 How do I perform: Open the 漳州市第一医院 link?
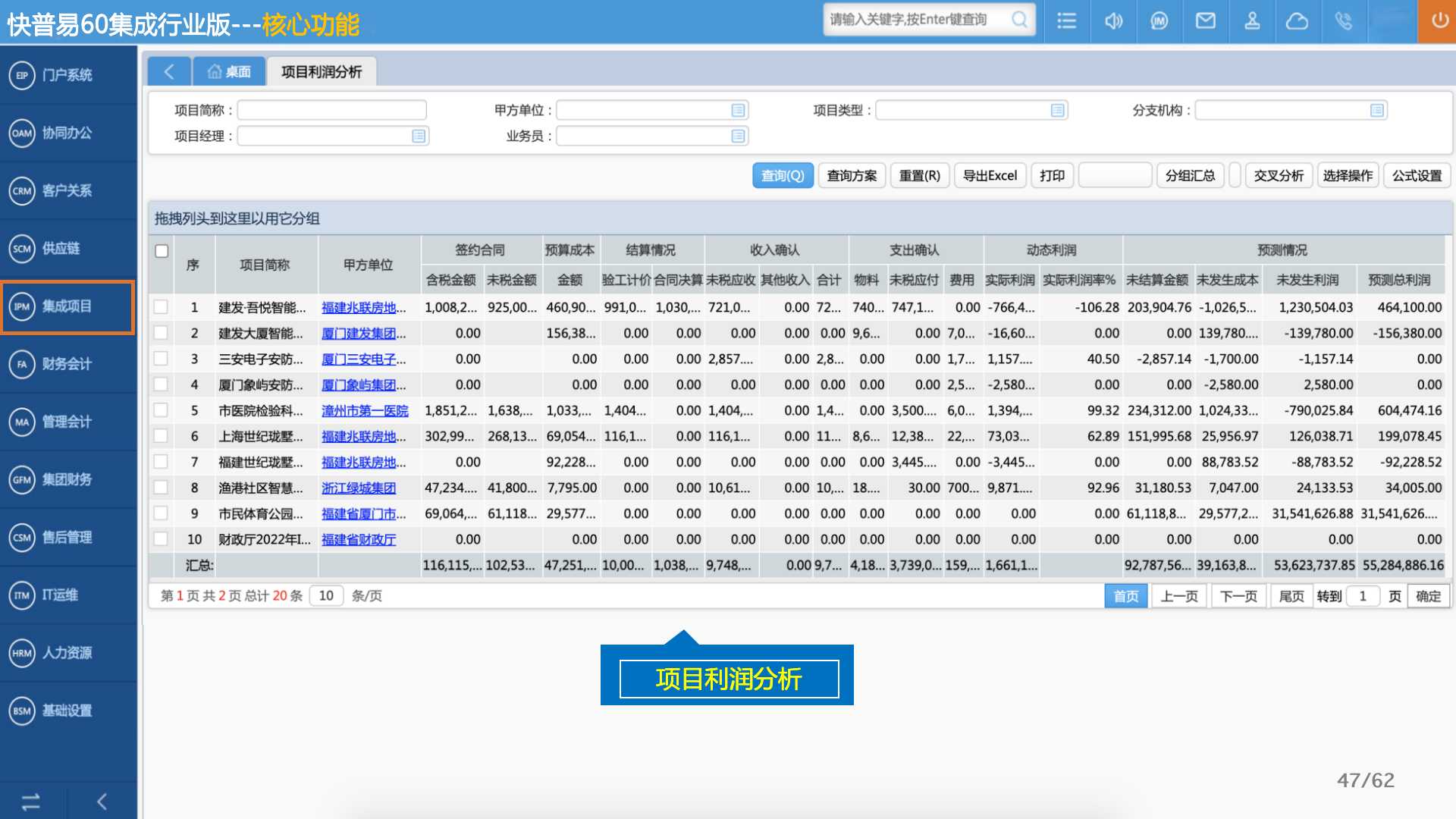click(x=365, y=410)
